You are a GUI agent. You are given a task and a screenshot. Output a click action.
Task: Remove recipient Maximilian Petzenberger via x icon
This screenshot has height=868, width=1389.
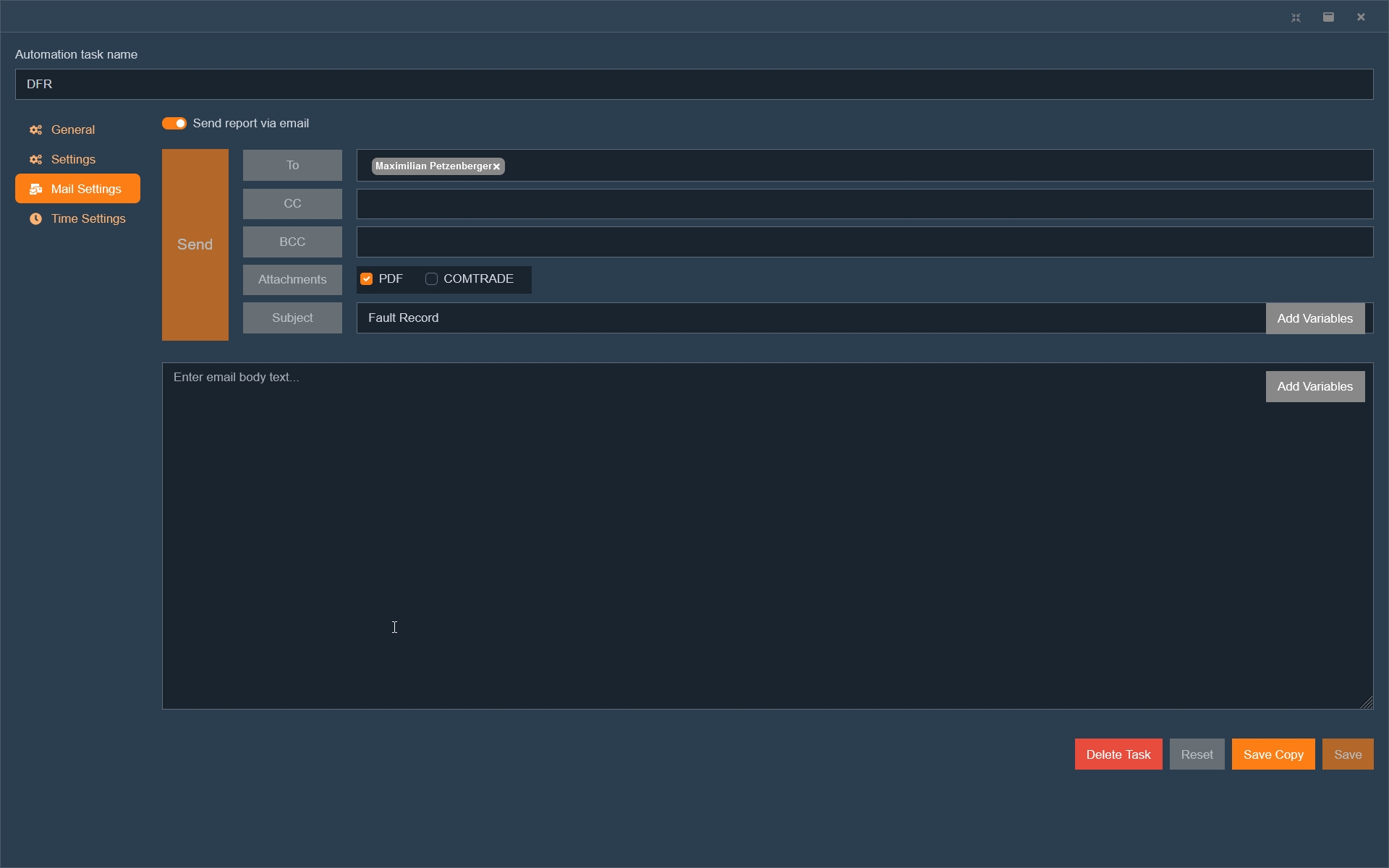[x=497, y=166]
